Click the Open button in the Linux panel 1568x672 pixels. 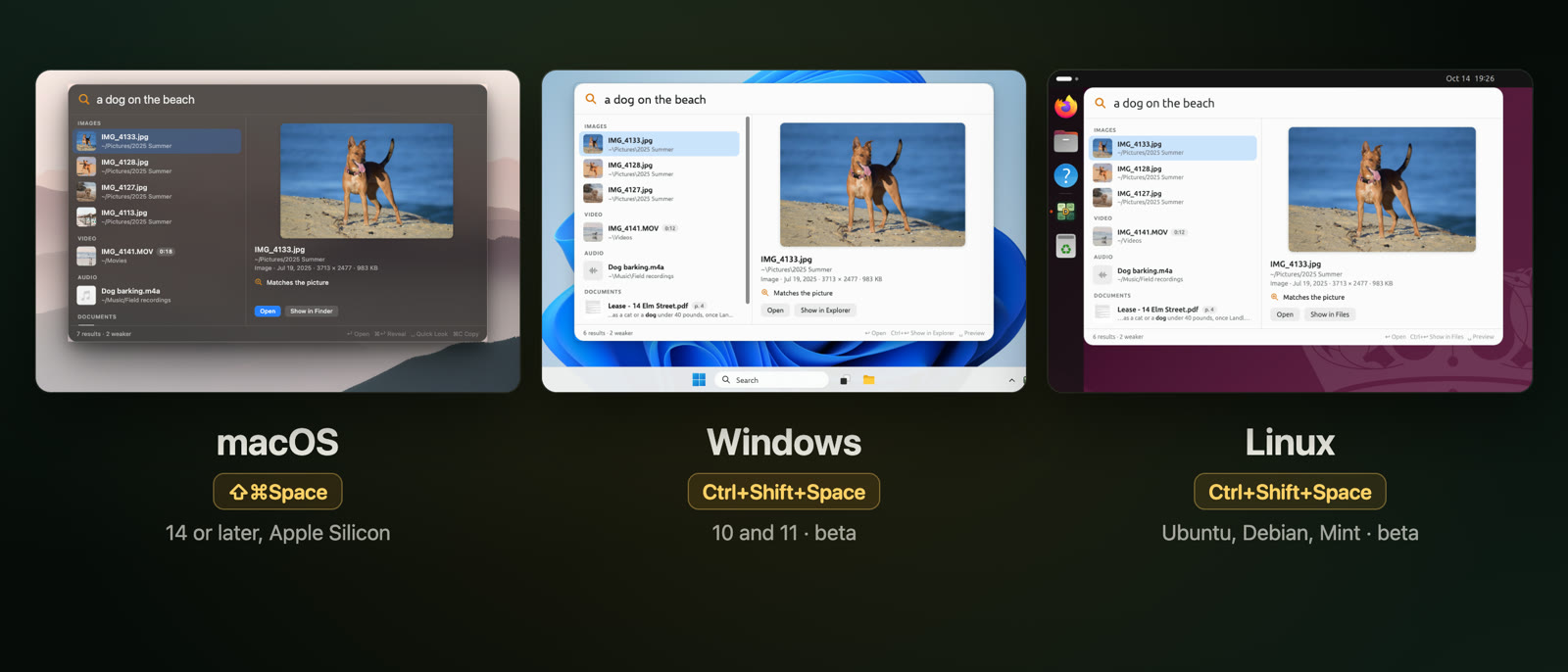coord(1285,314)
